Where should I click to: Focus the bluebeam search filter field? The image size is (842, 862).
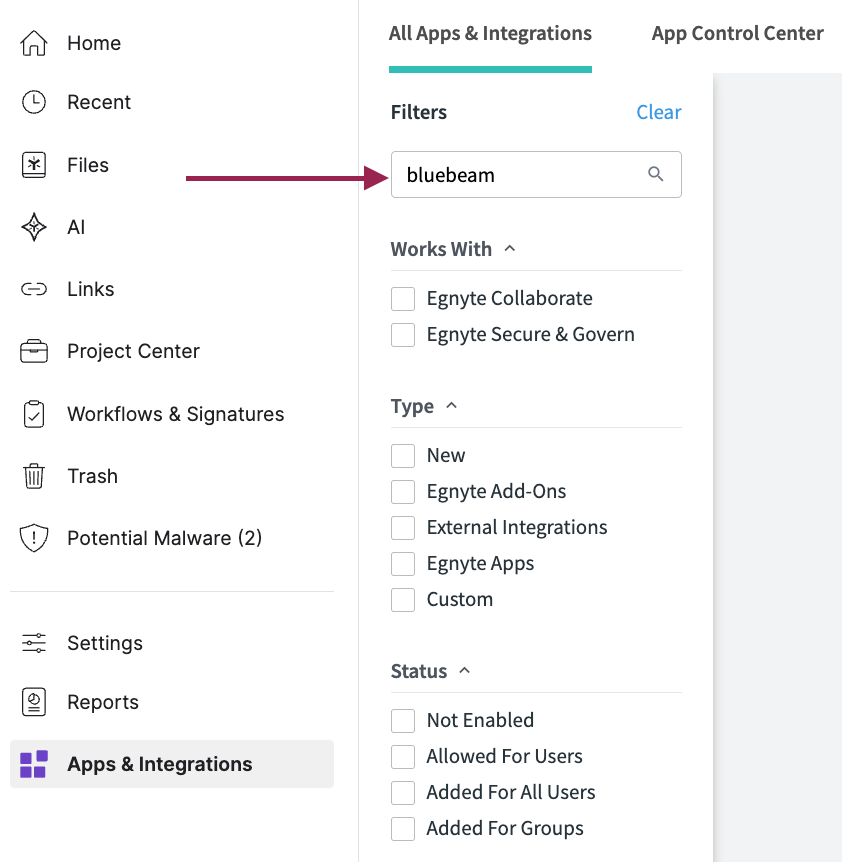(x=536, y=174)
